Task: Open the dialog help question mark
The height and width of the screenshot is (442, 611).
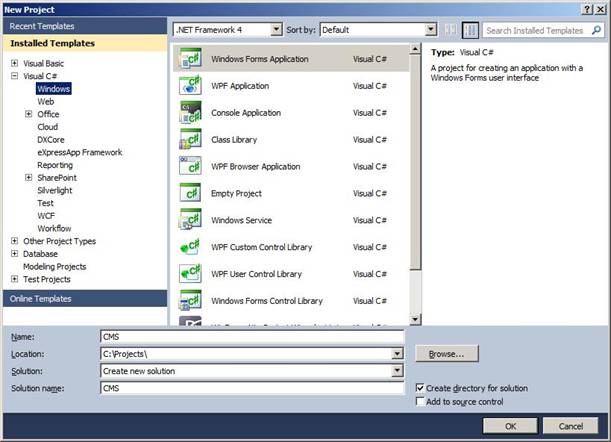Action: 587,9
